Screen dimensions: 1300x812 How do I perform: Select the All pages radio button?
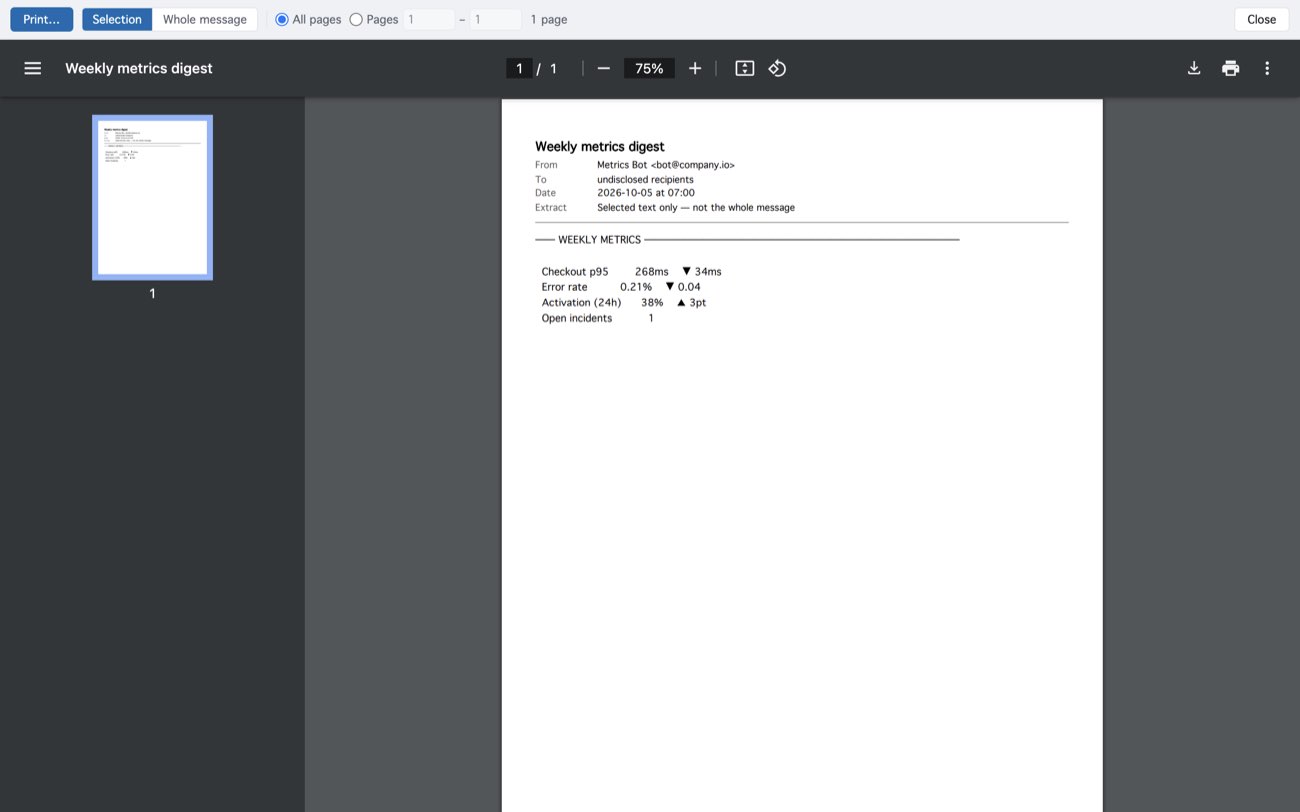(282, 19)
